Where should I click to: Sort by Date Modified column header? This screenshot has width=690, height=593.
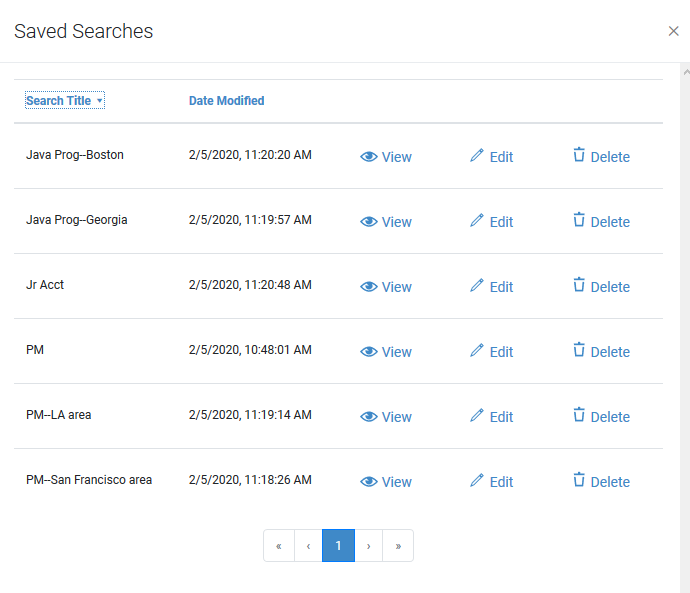click(x=226, y=101)
